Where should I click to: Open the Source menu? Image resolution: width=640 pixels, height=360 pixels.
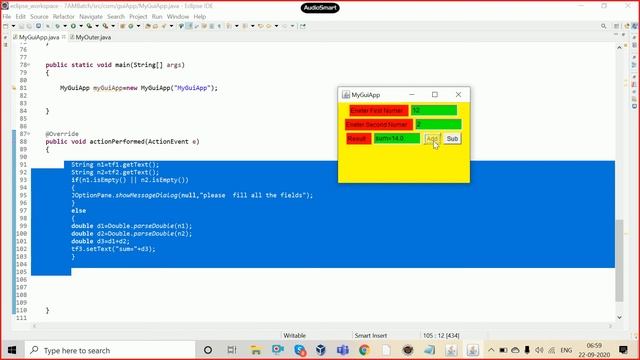(39, 17)
